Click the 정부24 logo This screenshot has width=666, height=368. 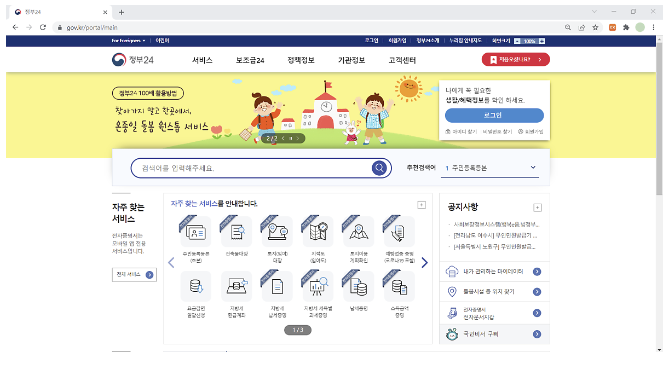[x=133, y=59]
